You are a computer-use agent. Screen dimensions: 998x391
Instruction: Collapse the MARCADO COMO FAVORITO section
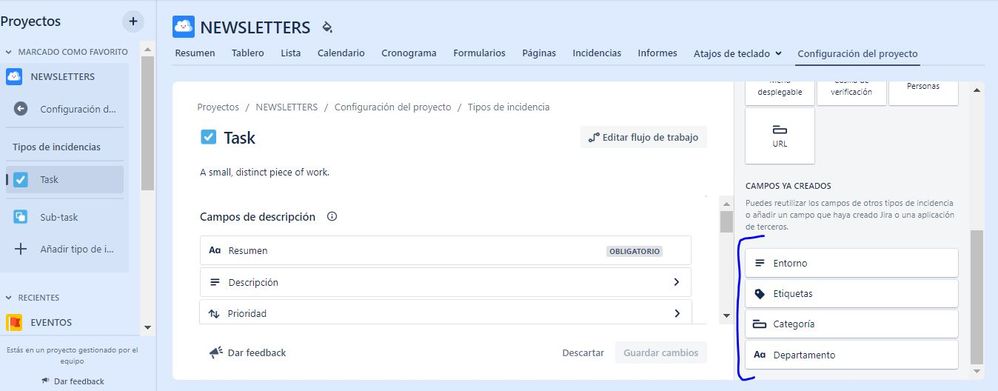click(9, 52)
